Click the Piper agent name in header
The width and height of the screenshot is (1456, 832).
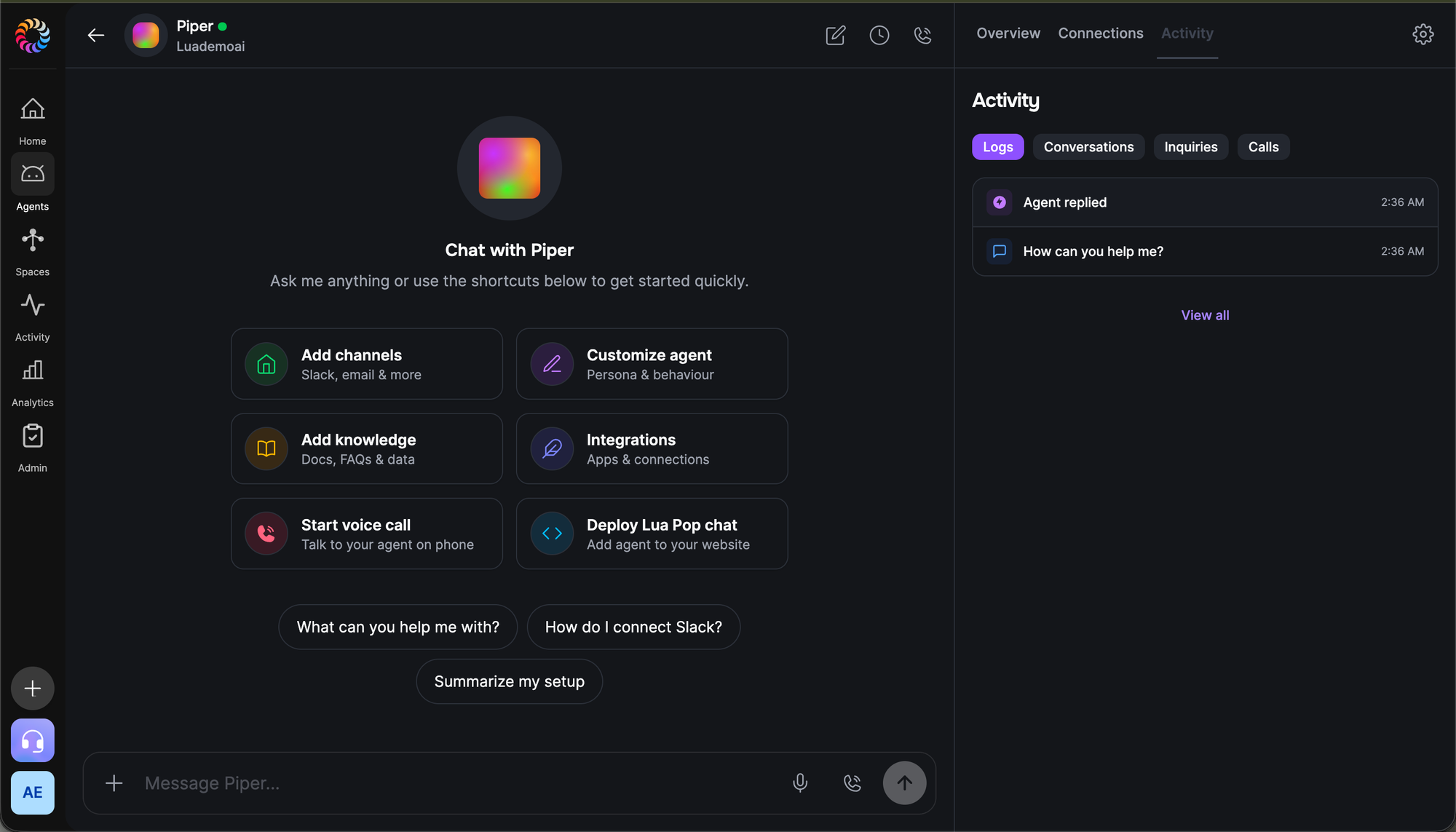(194, 26)
